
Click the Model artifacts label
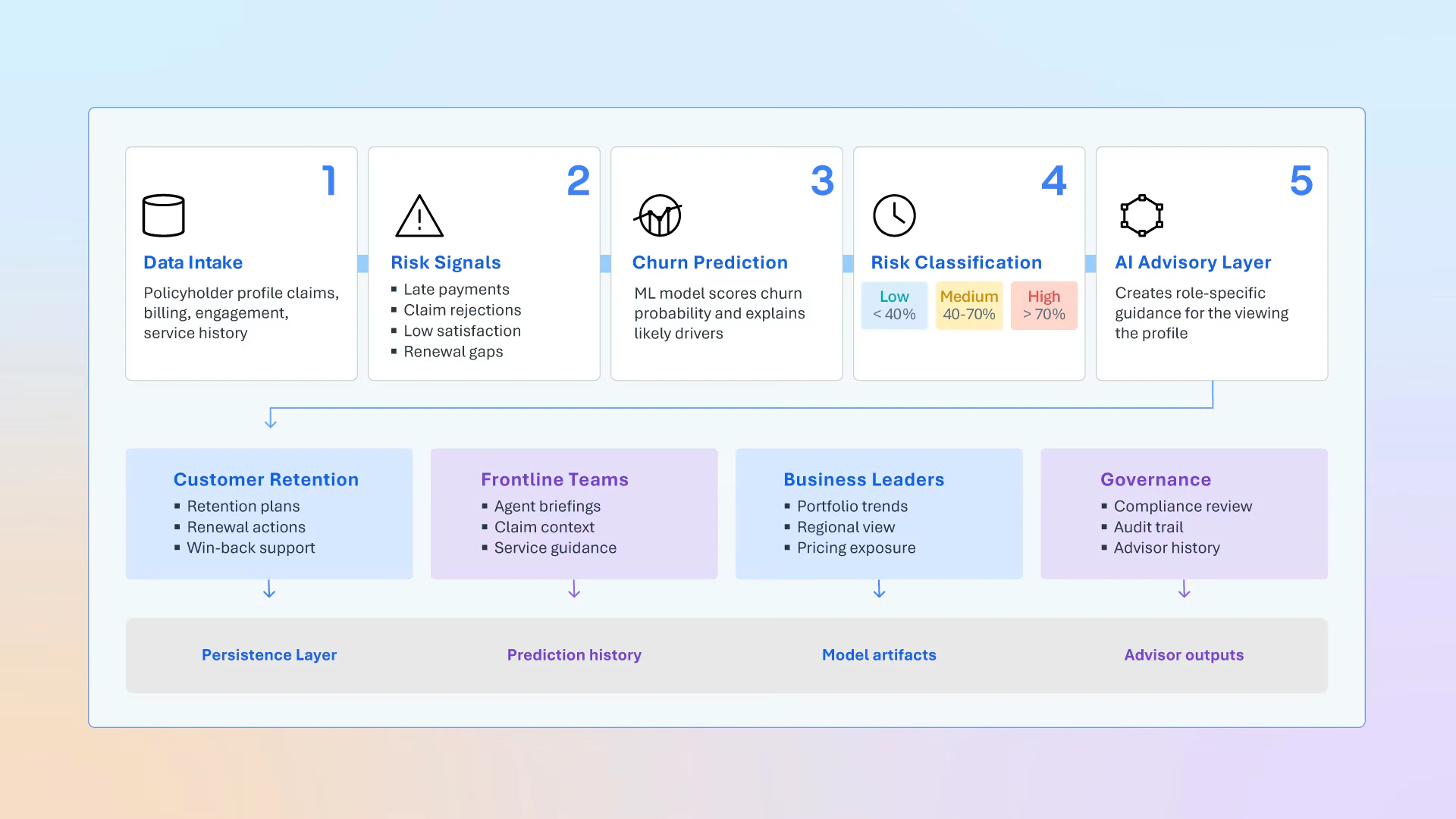tap(879, 655)
